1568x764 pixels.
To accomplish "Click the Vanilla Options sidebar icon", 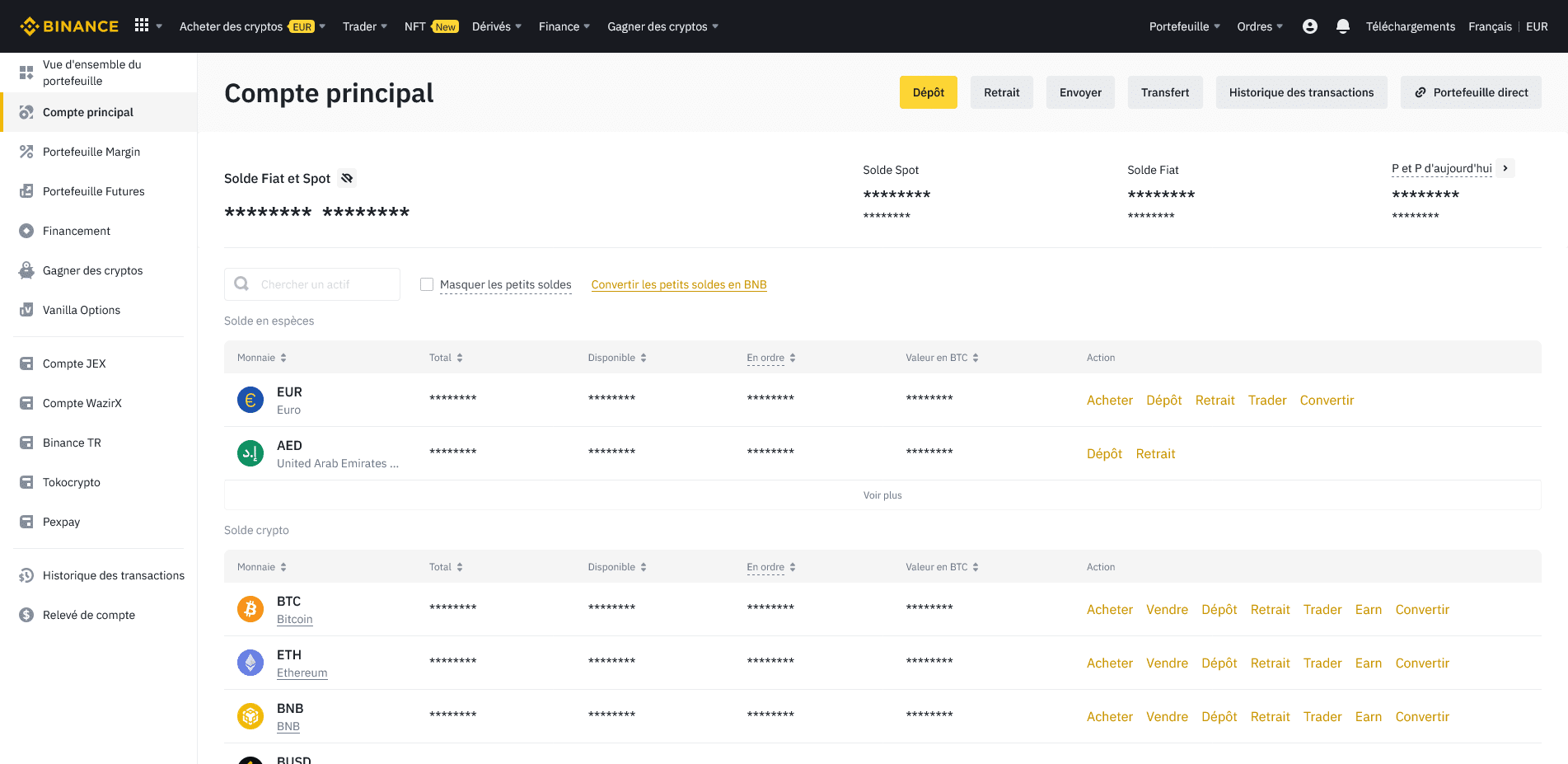I will [x=26, y=310].
